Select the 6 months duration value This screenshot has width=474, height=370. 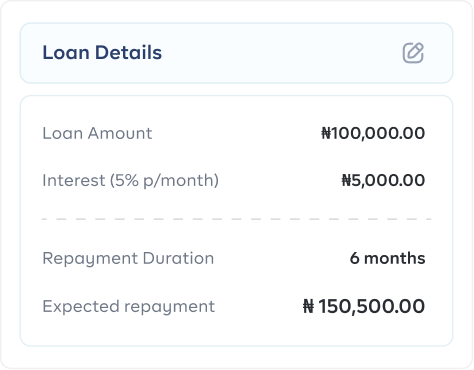(387, 258)
